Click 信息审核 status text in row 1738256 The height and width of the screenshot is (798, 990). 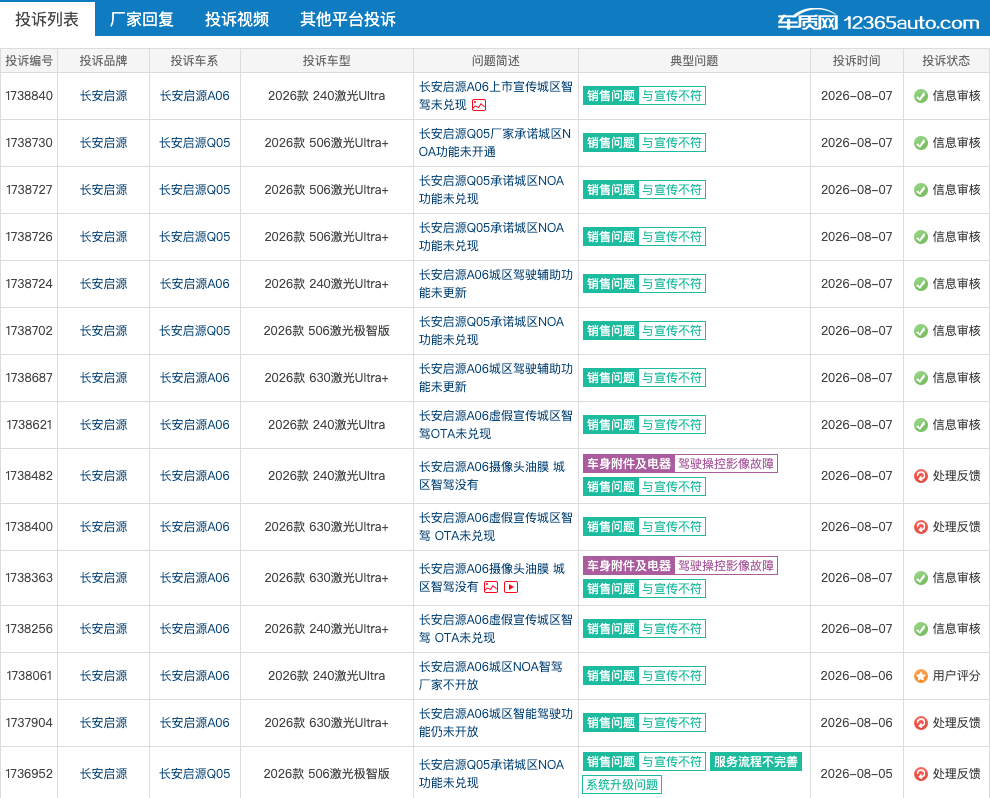pyautogui.click(x=957, y=629)
